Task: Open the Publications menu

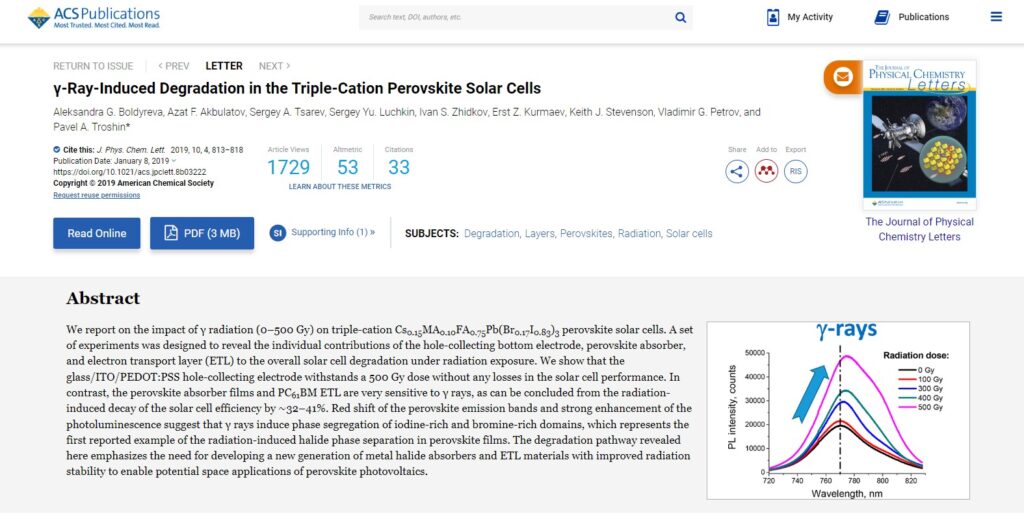Action: (x=912, y=17)
